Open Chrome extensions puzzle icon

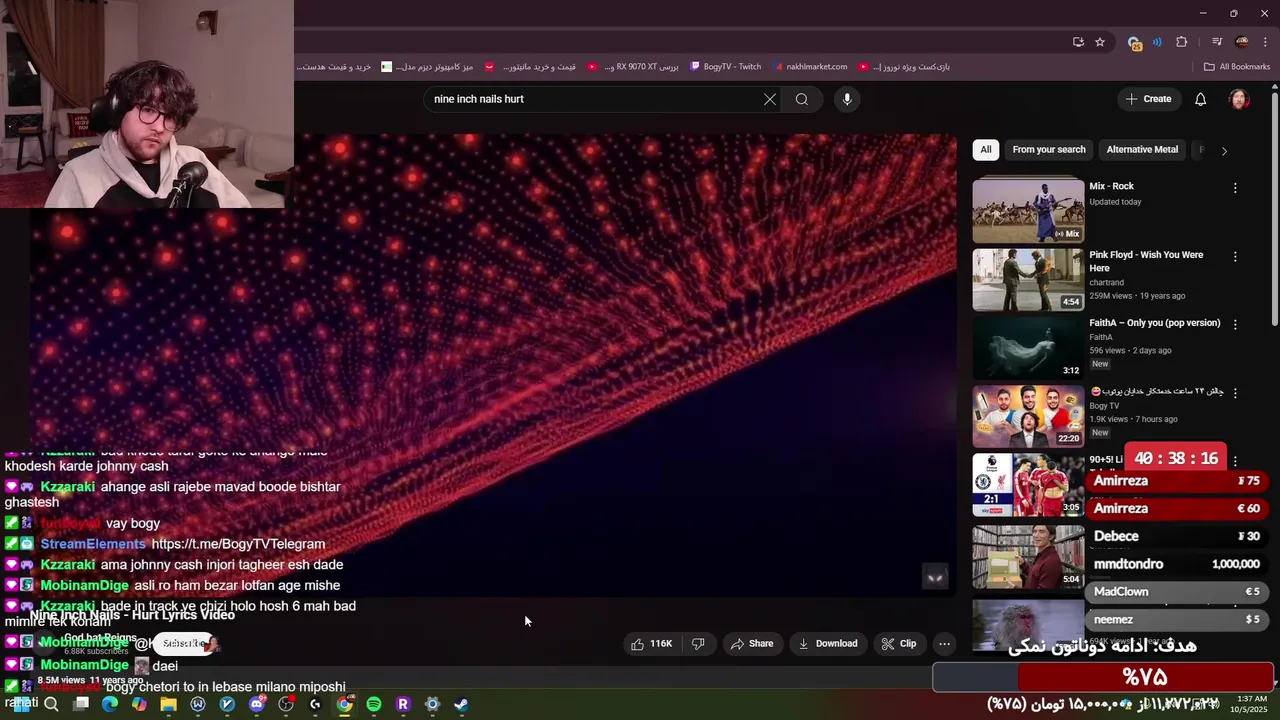(x=1181, y=42)
